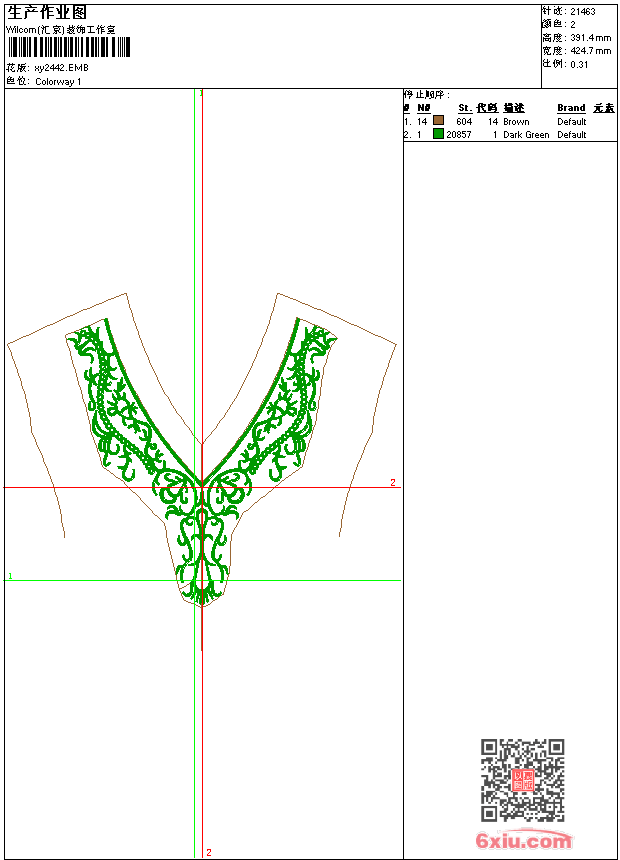The width and height of the screenshot is (620, 860).
Task: Select the '生产作业图' title text
Action: [47, 12]
